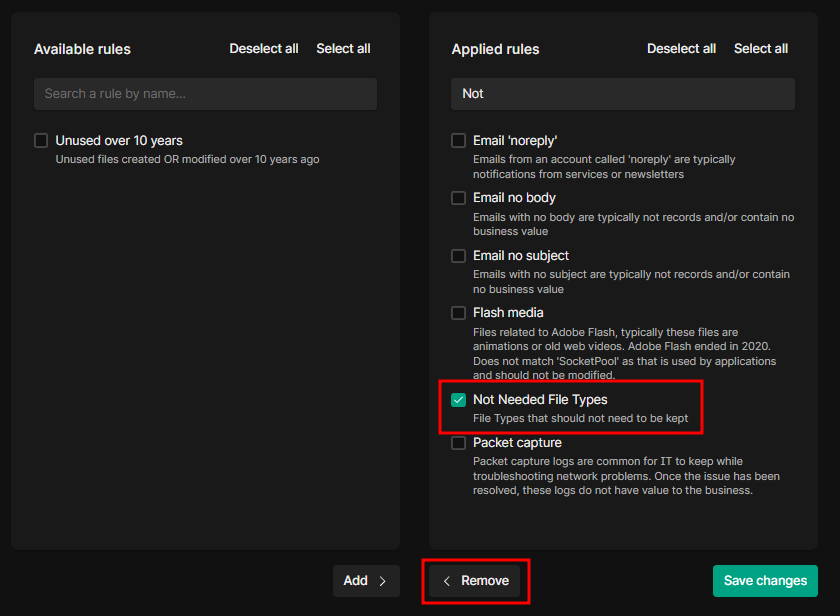Viewport: 840px width, 616px height.
Task: Save changes to the rules
Action: (x=765, y=581)
